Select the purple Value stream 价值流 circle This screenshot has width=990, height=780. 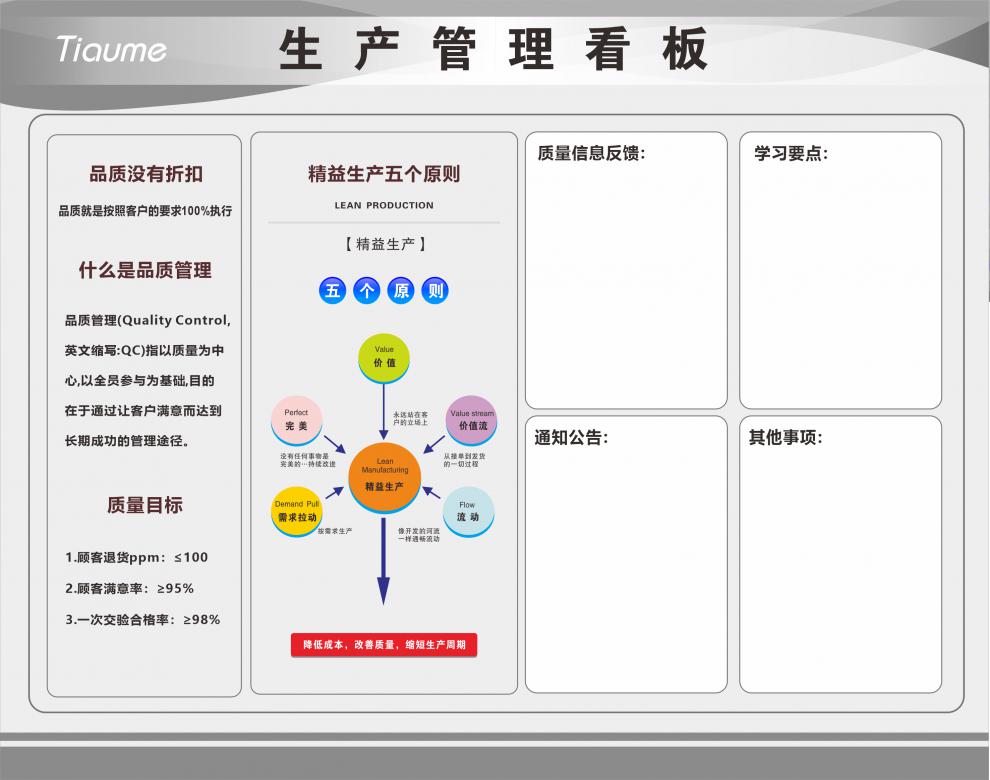point(472,419)
